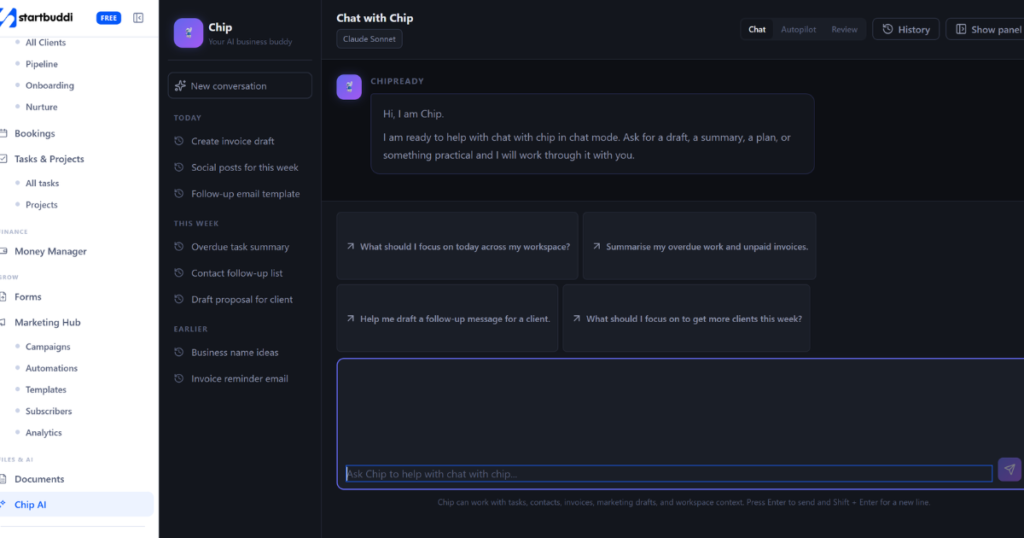Click the startbuddi logo
This screenshot has height=538, width=1024.
(x=42, y=18)
